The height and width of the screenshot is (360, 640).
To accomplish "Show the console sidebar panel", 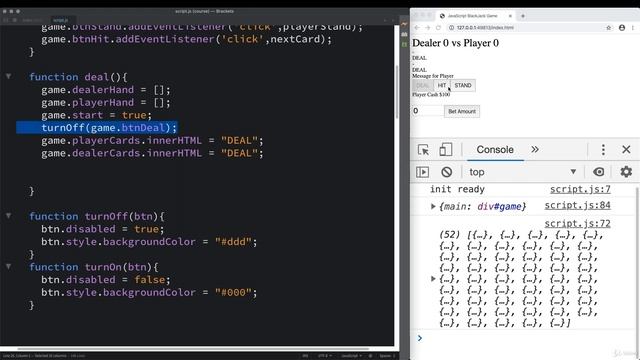I will [x=422, y=172].
